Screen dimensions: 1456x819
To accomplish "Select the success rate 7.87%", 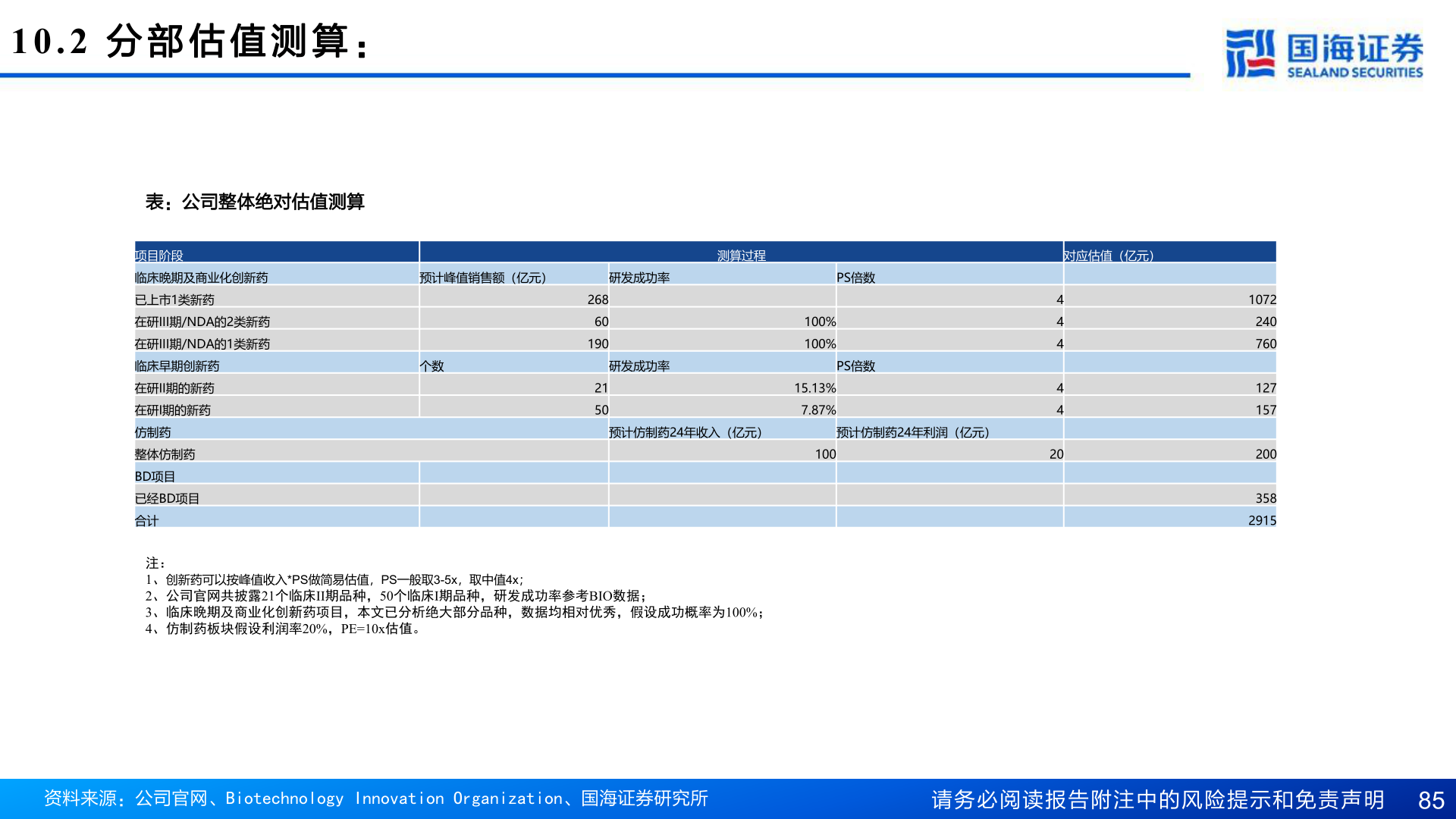I will pos(818,409).
